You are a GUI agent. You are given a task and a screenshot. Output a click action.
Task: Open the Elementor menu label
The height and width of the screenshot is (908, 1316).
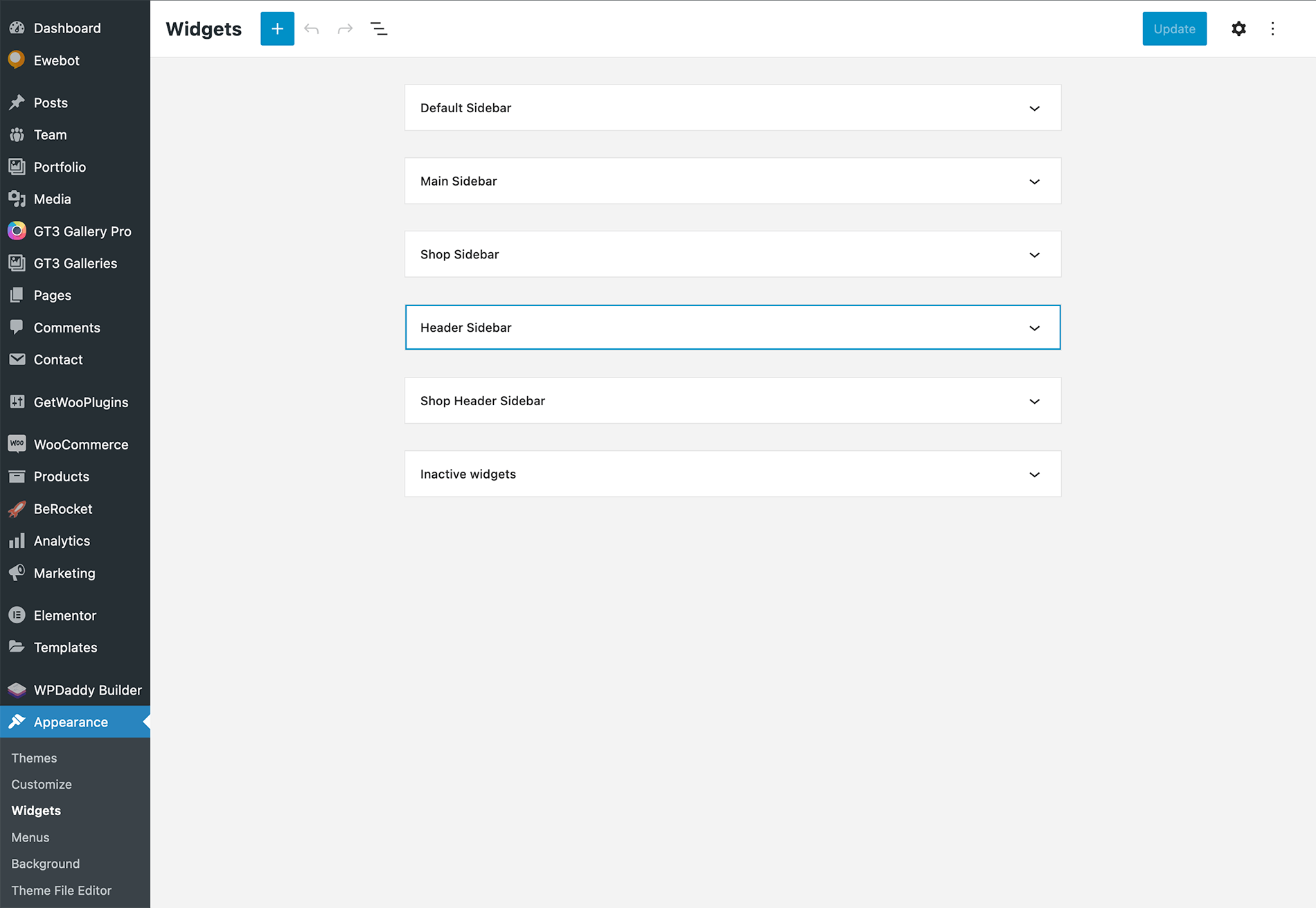(x=65, y=615)
